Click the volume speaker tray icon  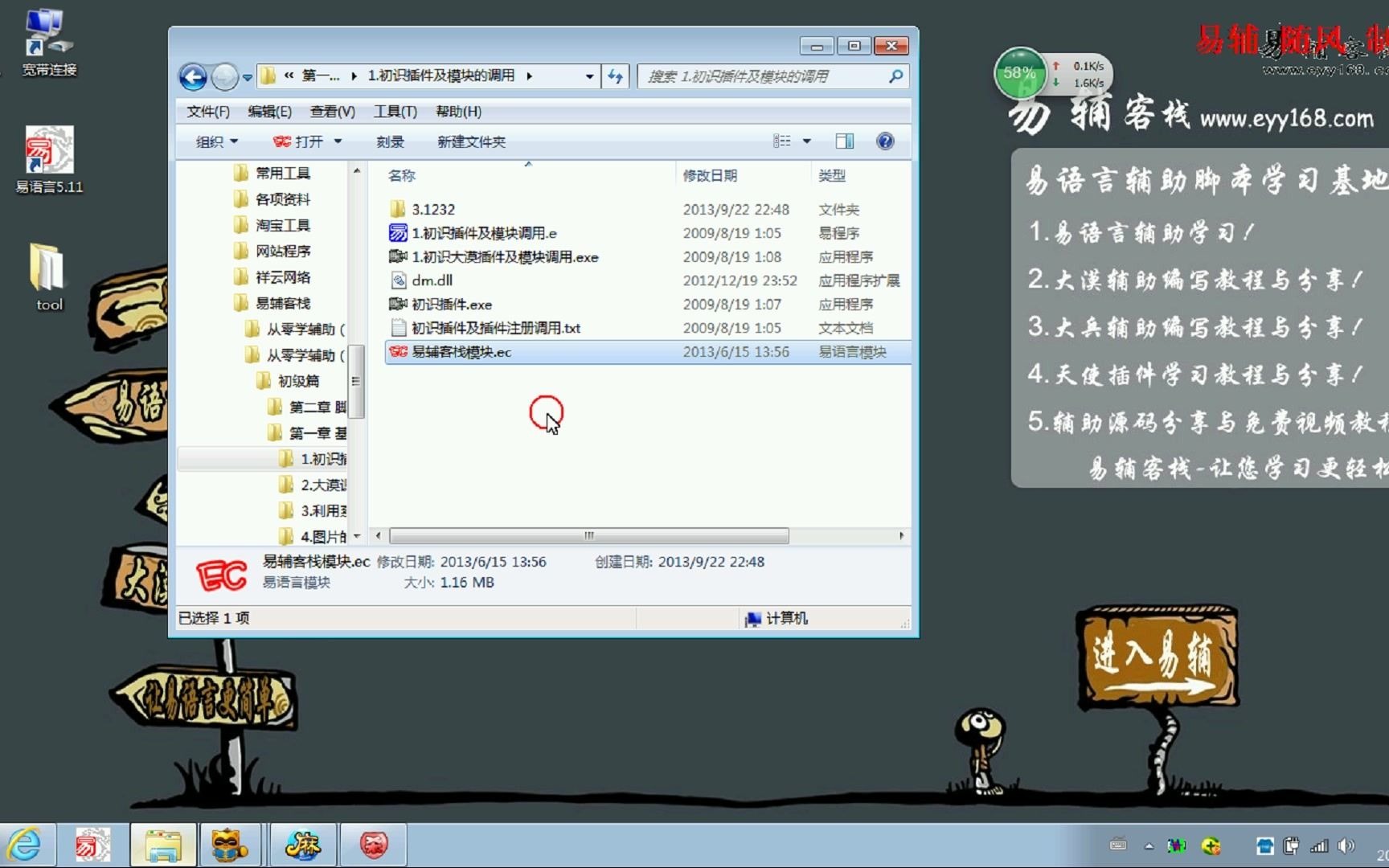click(1346, 845)
